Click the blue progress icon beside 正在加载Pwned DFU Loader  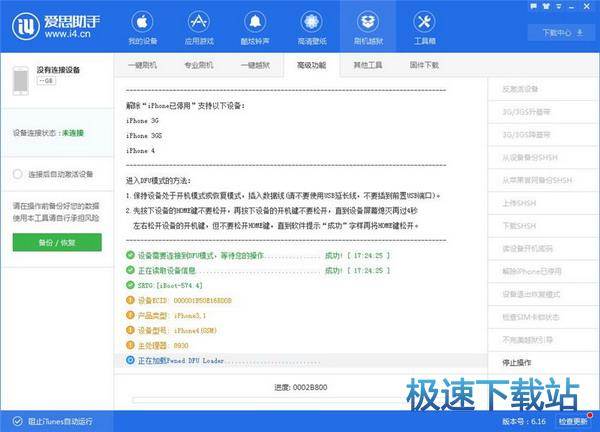point(130,360)
